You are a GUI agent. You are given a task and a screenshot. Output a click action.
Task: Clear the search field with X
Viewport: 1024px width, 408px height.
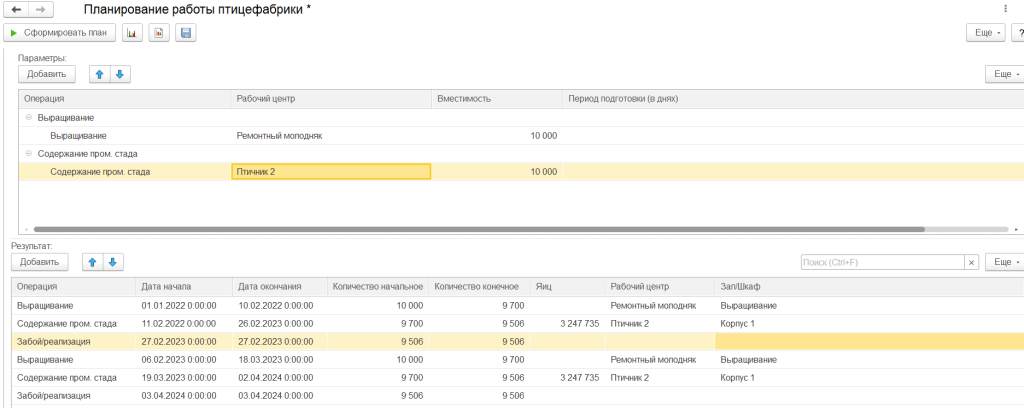point(970,262)
